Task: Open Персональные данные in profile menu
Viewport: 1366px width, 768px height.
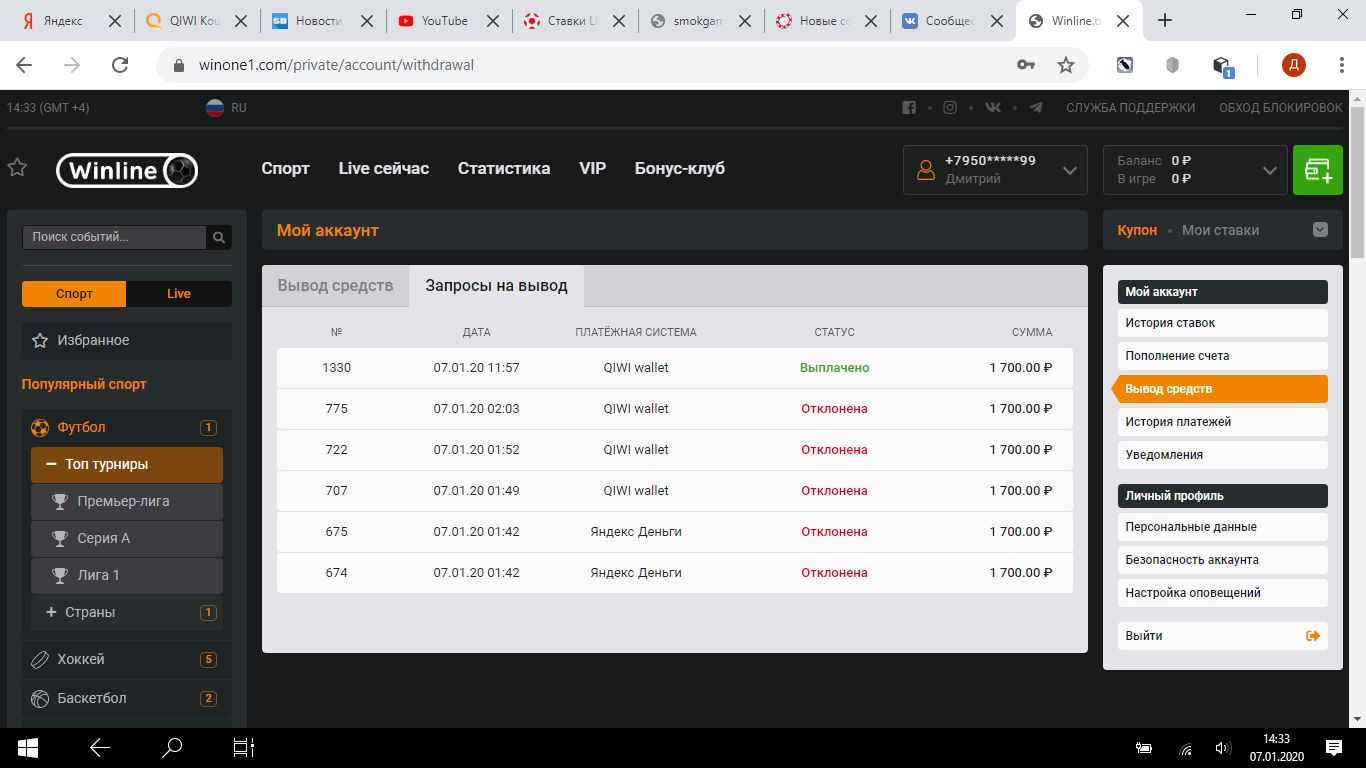Action: pyautogui.click(x=1222, y=527)
